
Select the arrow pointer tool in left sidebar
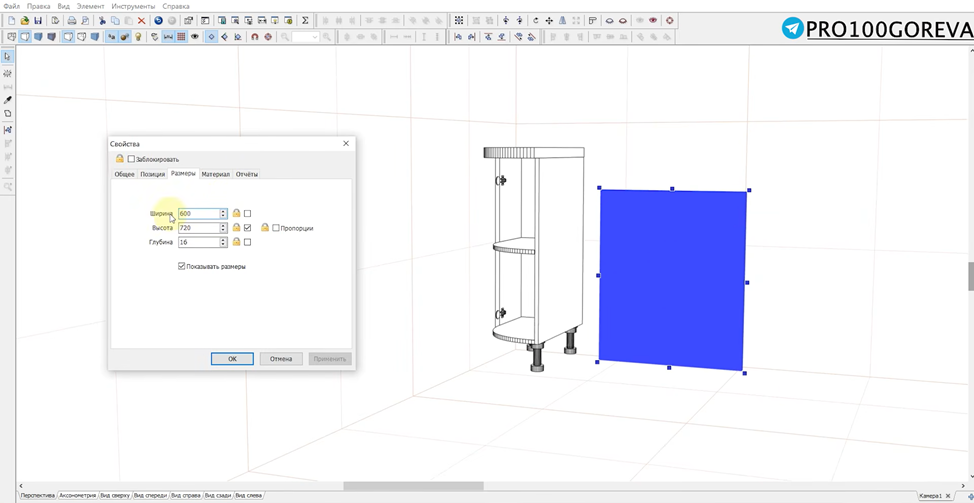coord(7,57)
